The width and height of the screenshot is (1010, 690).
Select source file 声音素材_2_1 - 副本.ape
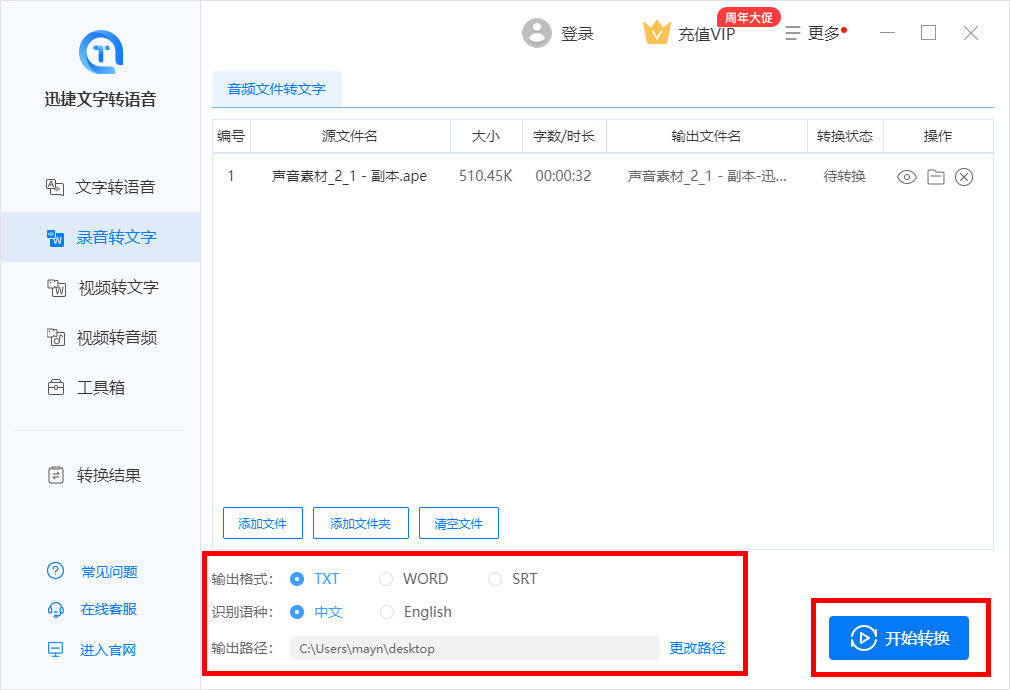[349, 176]
